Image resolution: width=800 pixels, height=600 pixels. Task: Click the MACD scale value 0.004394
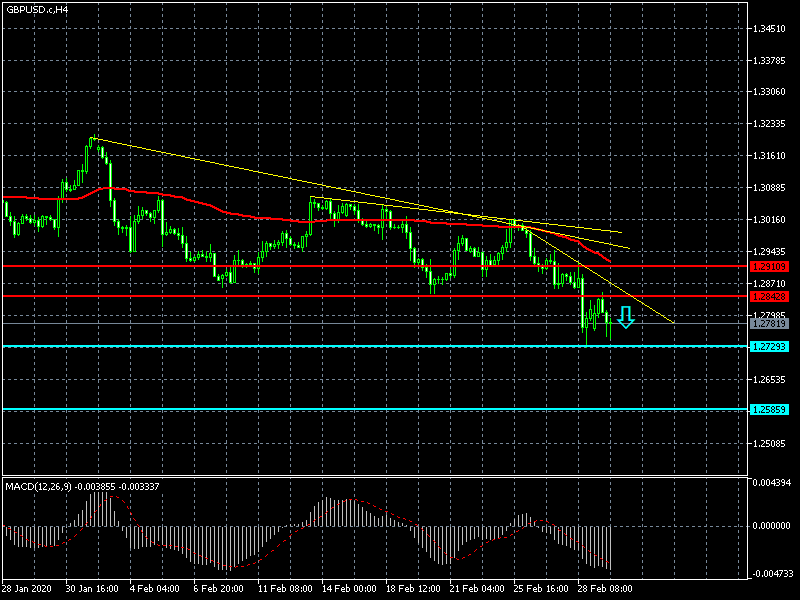[771, 483]
